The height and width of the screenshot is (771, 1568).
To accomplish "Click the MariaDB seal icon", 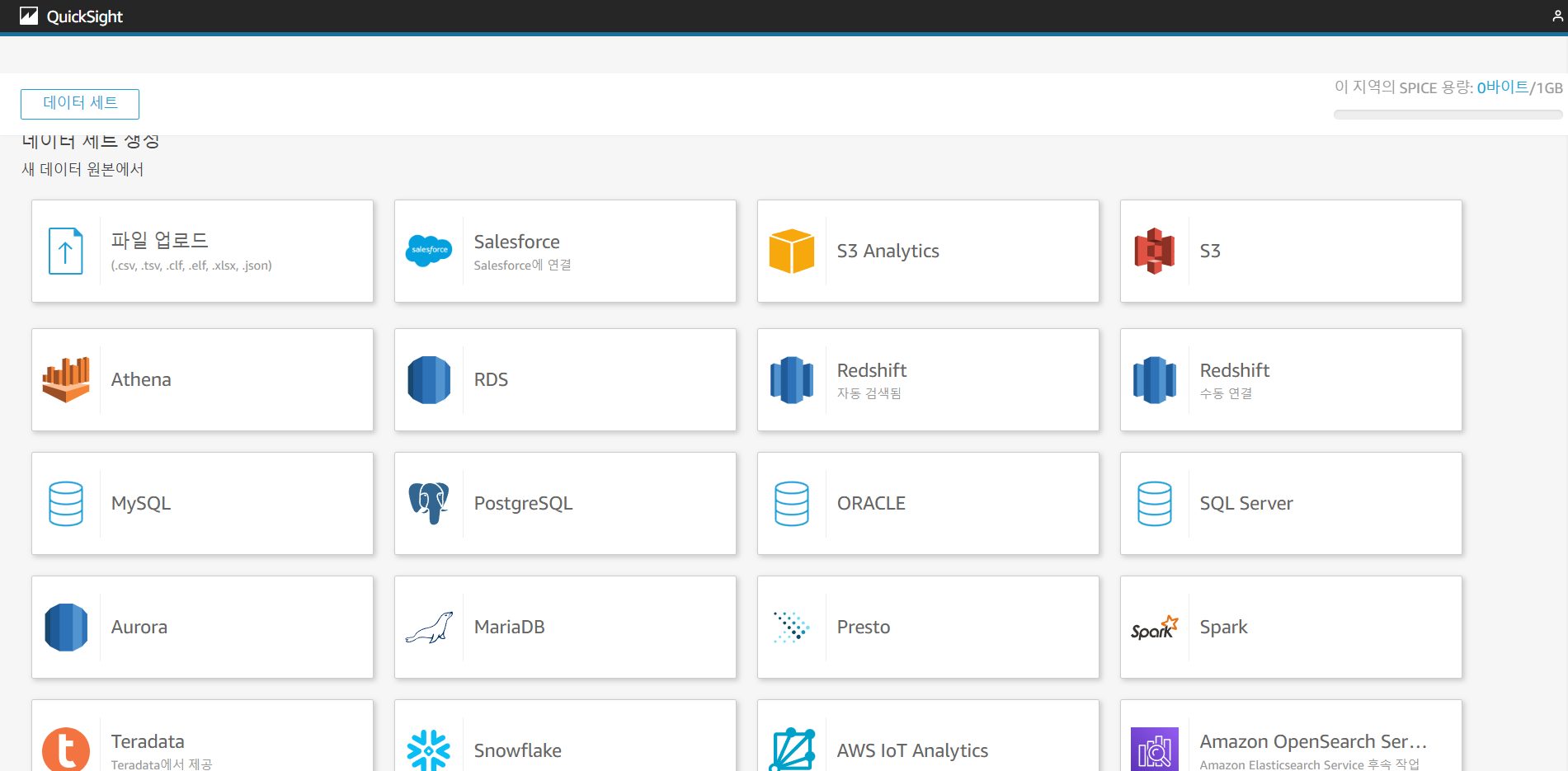I will click(x=429, y=628).
